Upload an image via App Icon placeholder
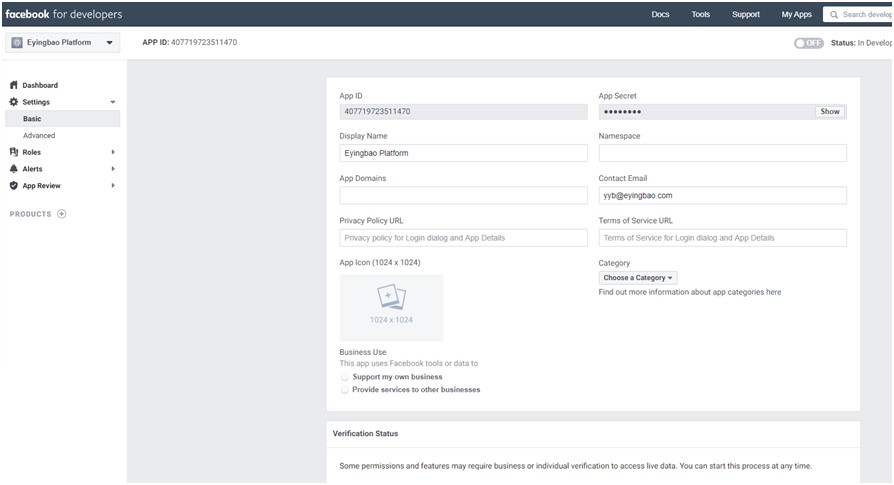The width and height of the screenshot is (894, 485). [x=391, y=307]
